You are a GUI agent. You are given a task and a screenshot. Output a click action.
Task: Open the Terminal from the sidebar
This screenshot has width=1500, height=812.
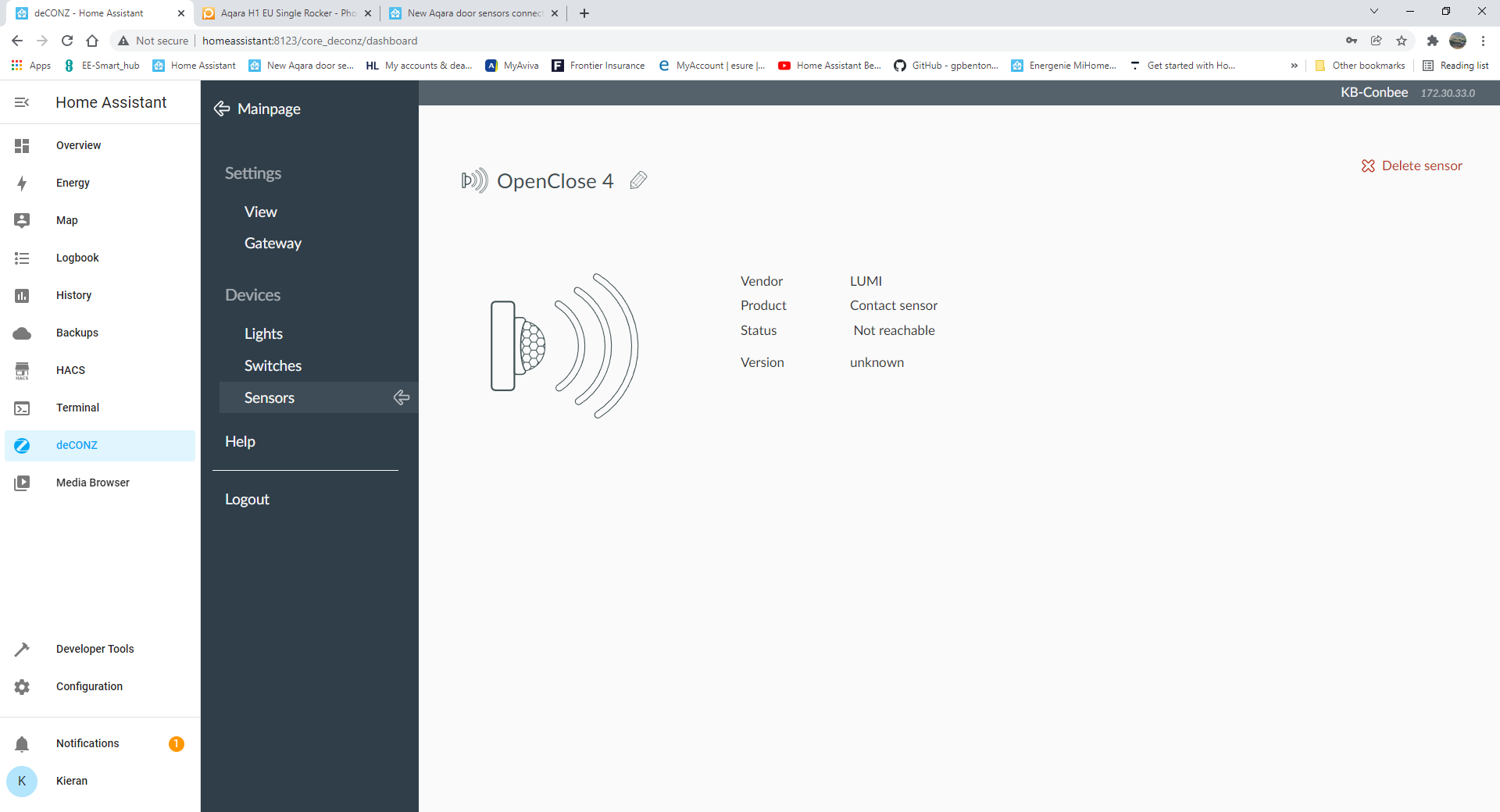click(77, 408)
